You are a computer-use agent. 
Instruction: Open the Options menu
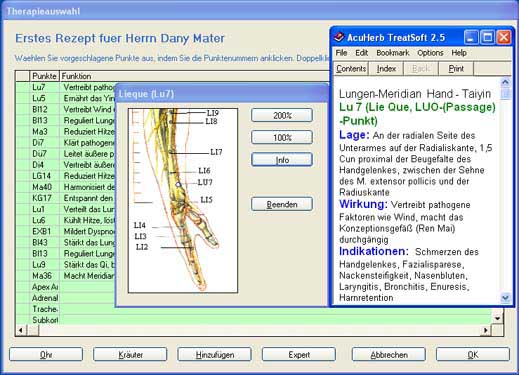[x=430, y=53]
